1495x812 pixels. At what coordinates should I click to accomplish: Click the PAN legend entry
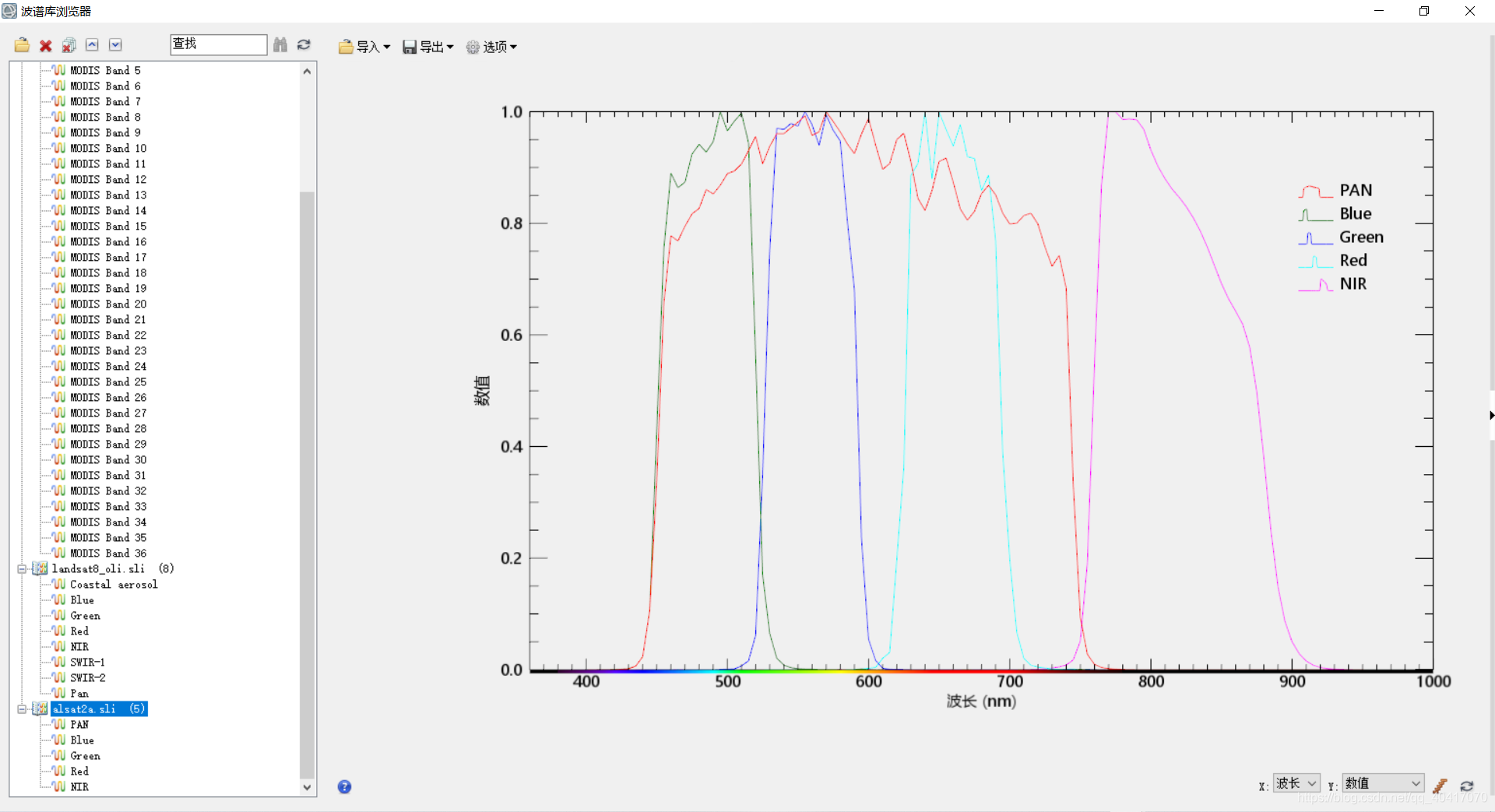point(1336,191)
